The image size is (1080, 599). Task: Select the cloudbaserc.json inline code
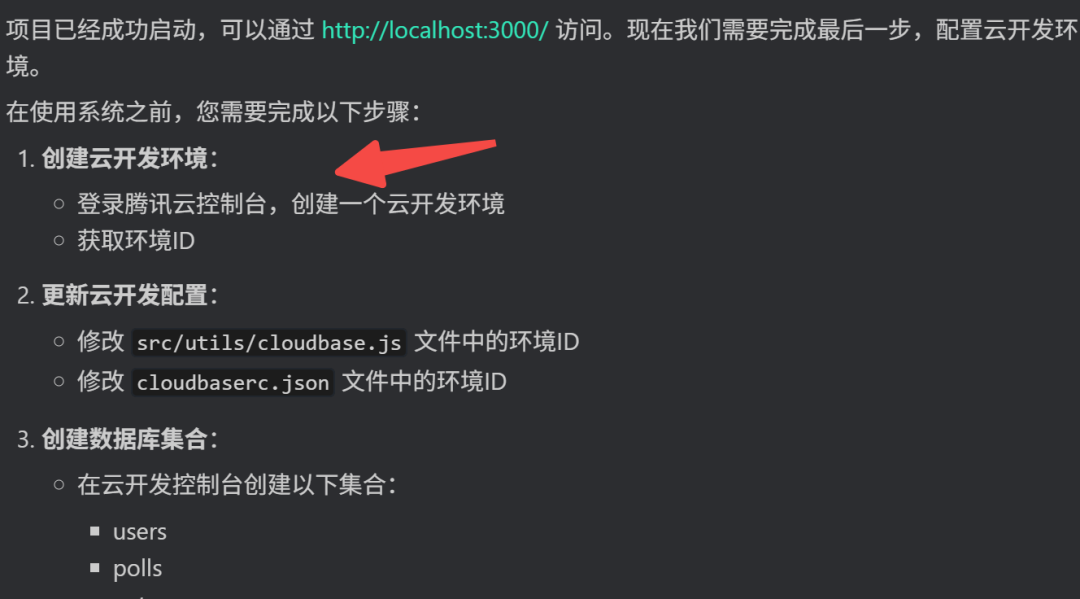233,382
